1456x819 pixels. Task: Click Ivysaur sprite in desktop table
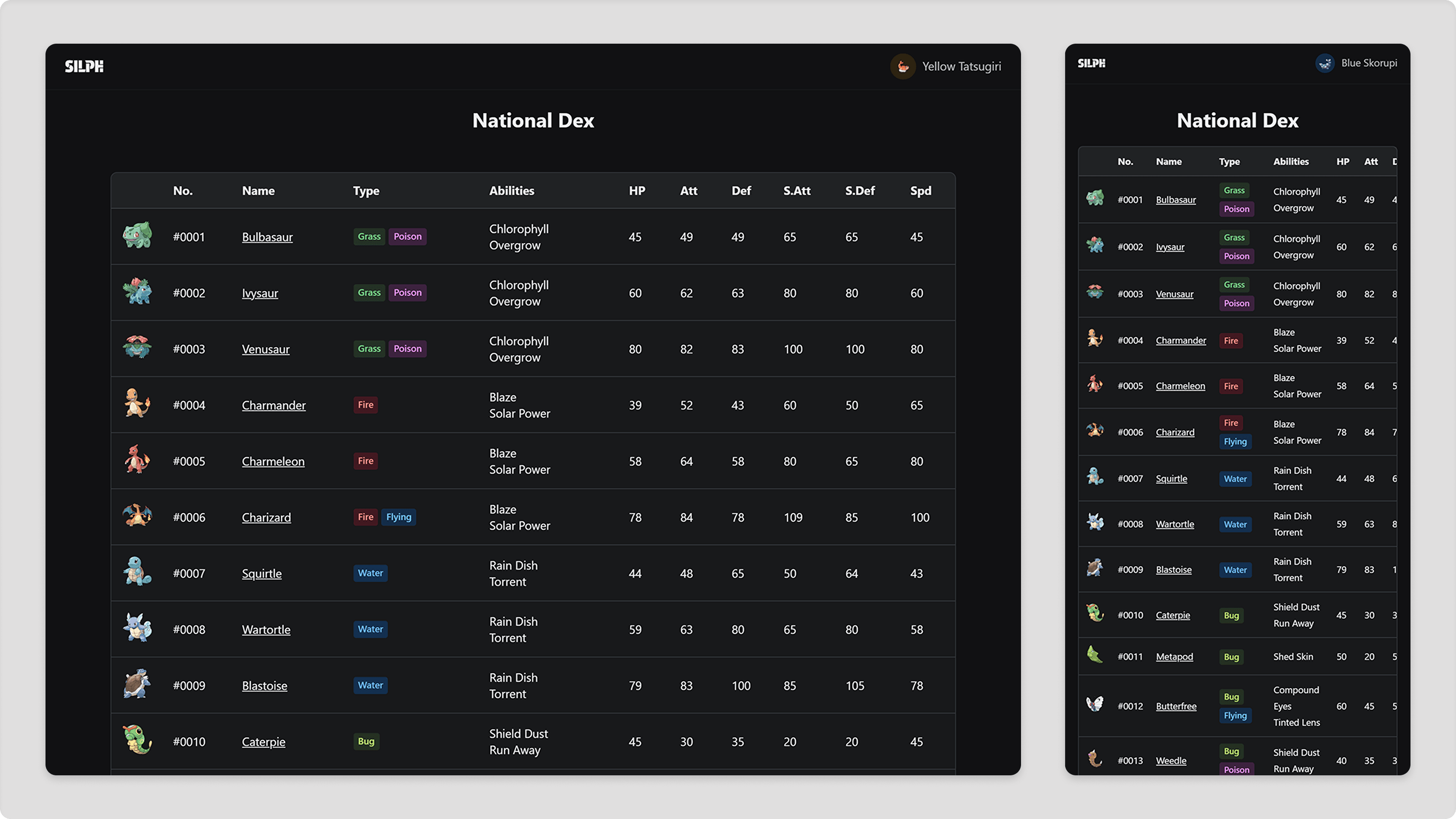tap(137, 292)
